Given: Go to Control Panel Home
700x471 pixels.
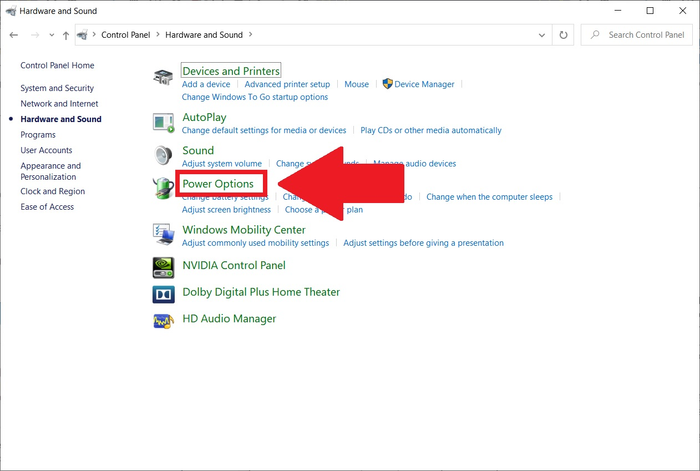Looking at the screenshot, I should [57, 65].
